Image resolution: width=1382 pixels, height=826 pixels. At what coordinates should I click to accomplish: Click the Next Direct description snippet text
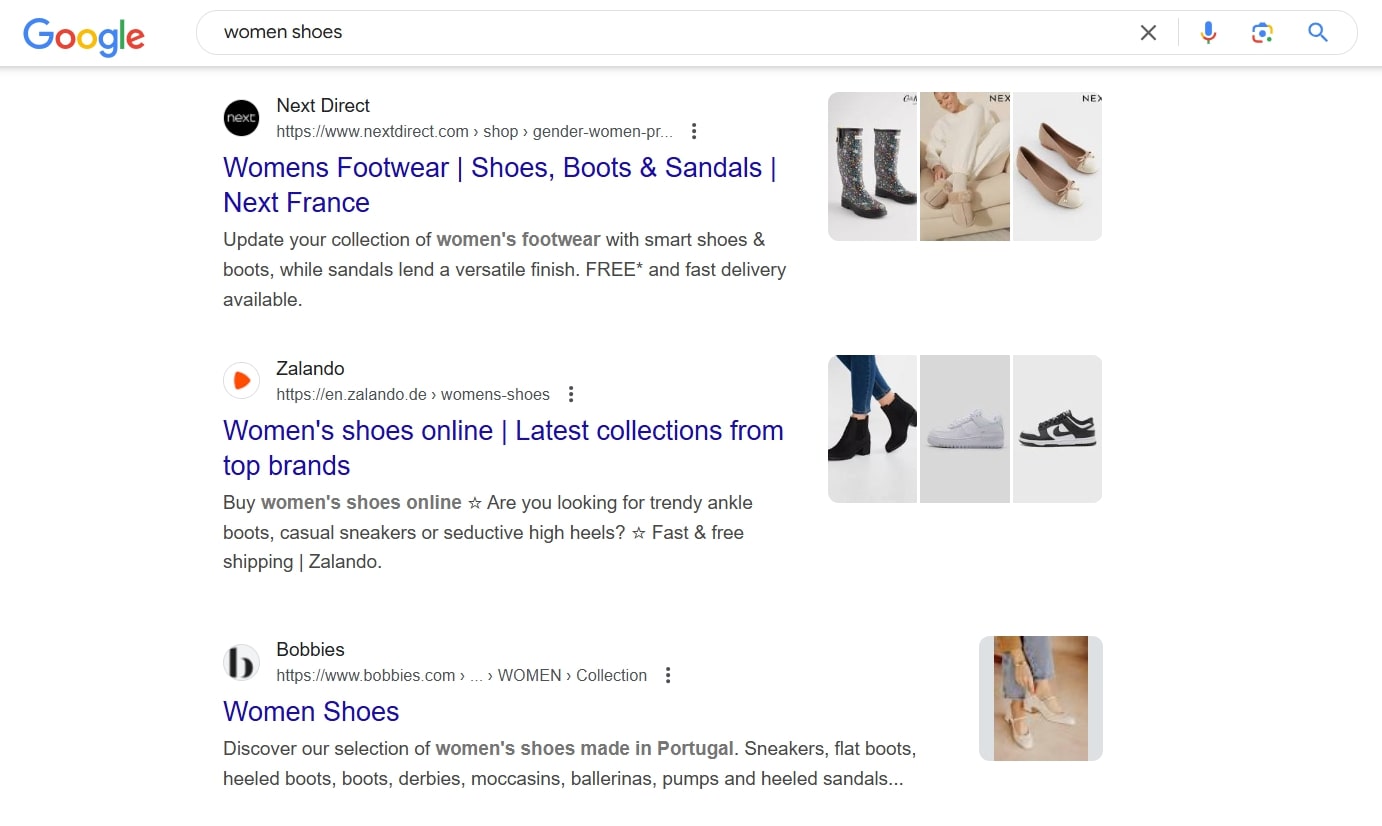505,269
